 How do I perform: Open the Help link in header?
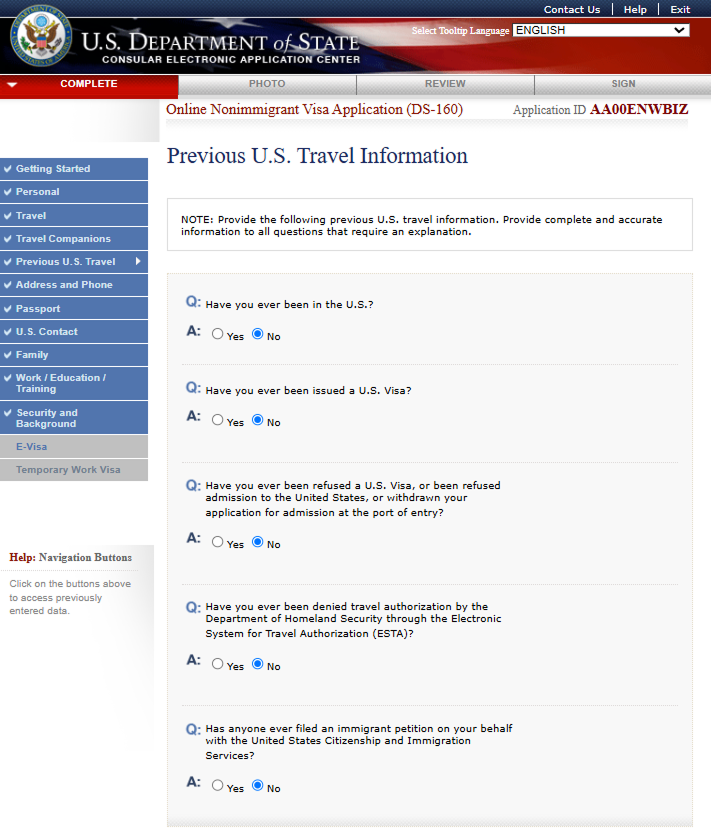635,10
